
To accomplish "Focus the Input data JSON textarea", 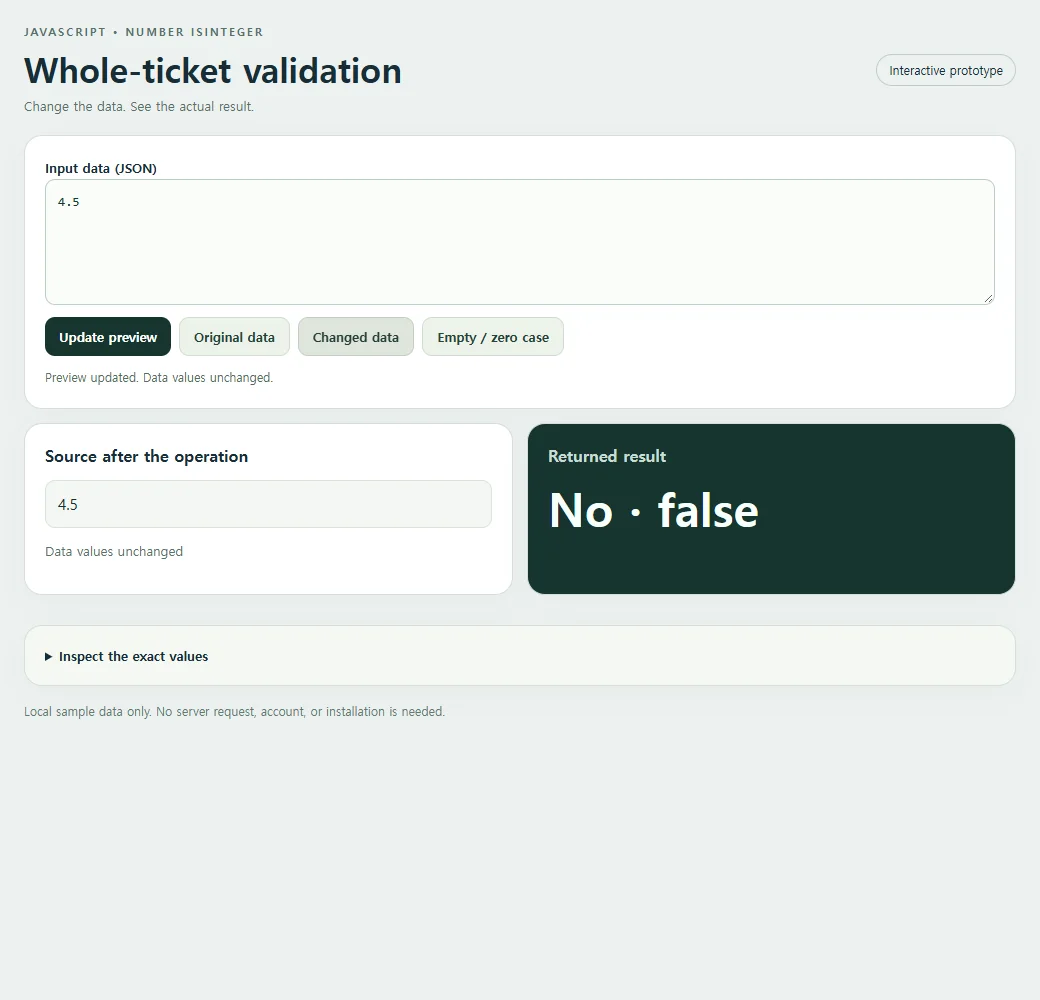I will point(520,242).
